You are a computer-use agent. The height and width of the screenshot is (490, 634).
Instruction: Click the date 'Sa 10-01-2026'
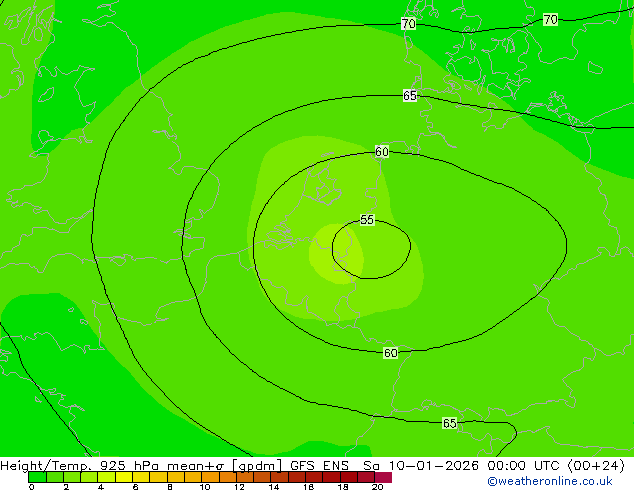421,466
